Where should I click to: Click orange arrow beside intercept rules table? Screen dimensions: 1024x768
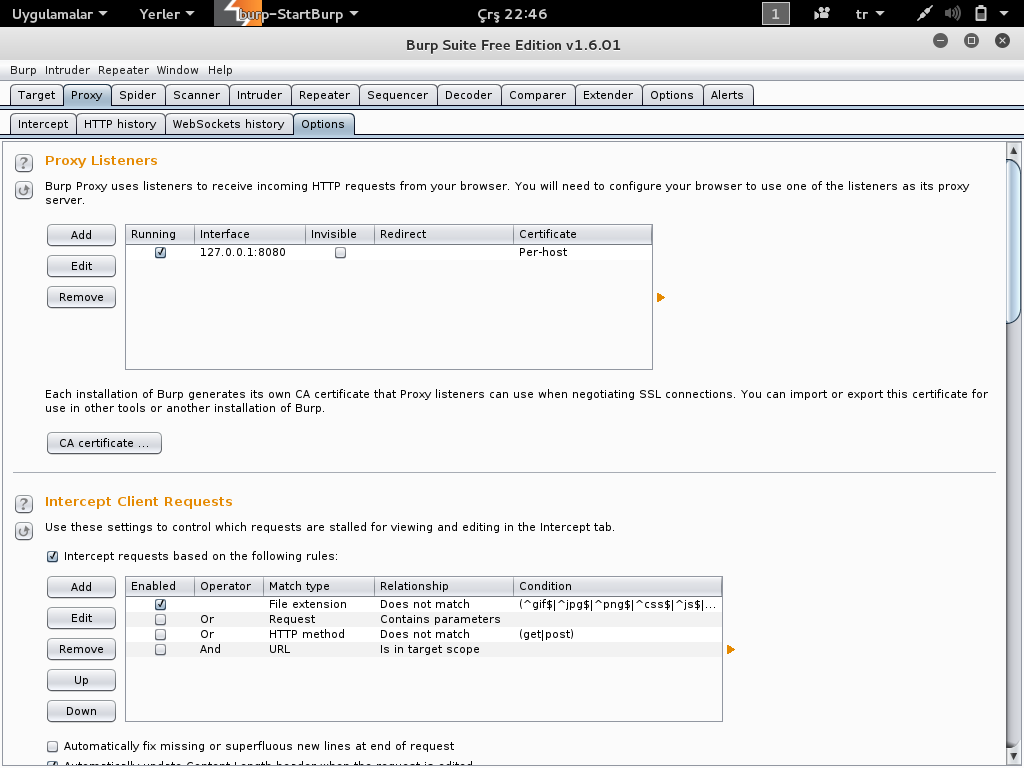[x=731, y=649]
